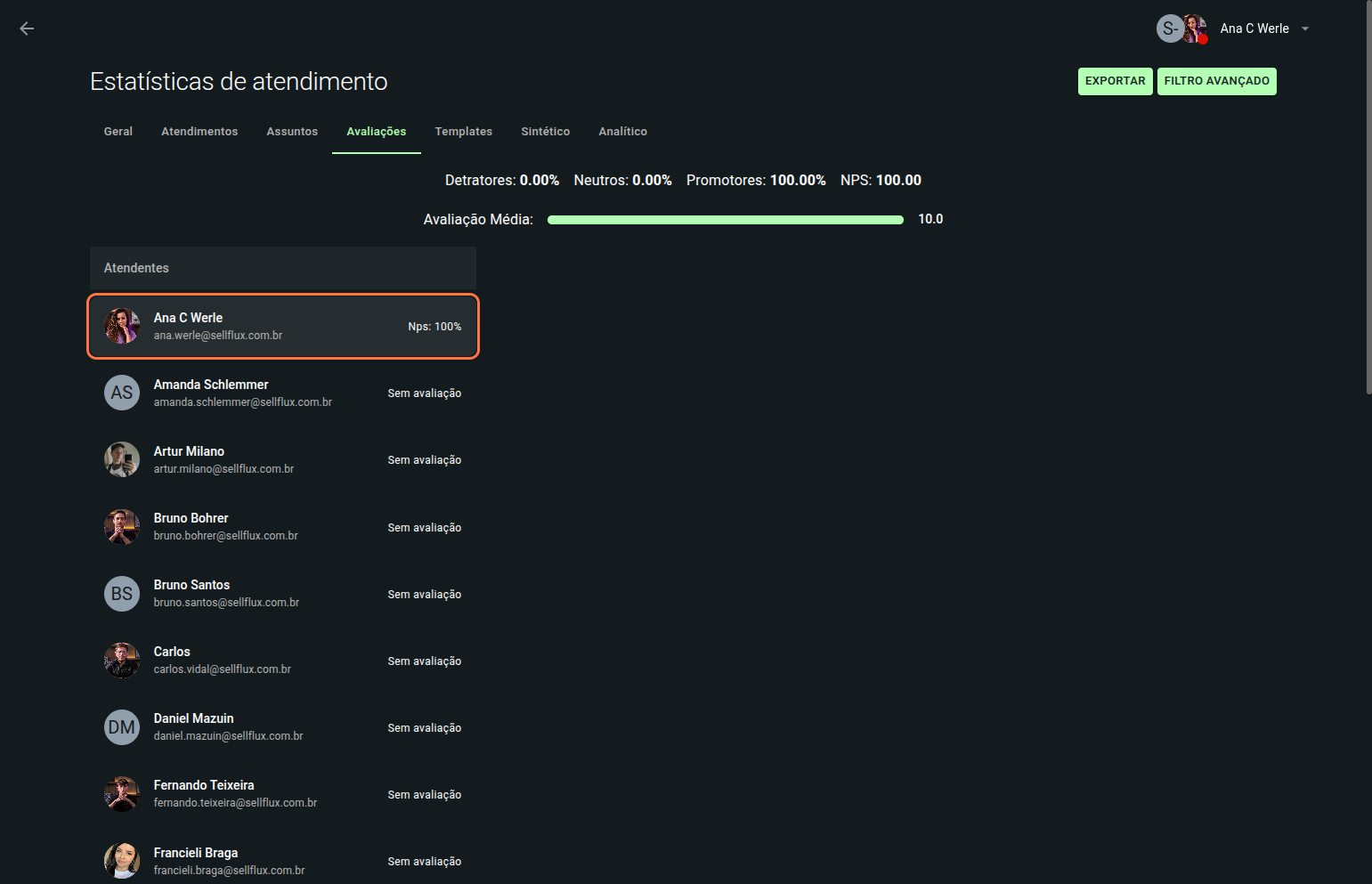
Task: Switch to the Analítico tab
Action: (622, 132)
